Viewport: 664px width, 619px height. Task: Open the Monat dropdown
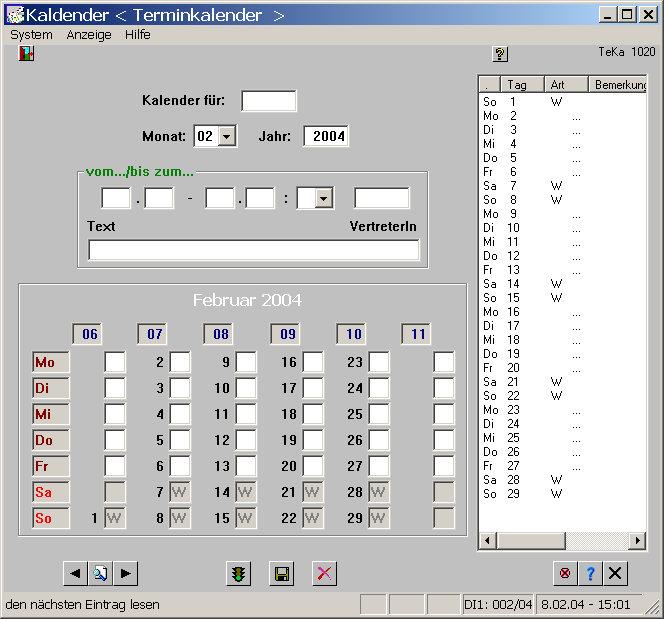tap(227, 137)
